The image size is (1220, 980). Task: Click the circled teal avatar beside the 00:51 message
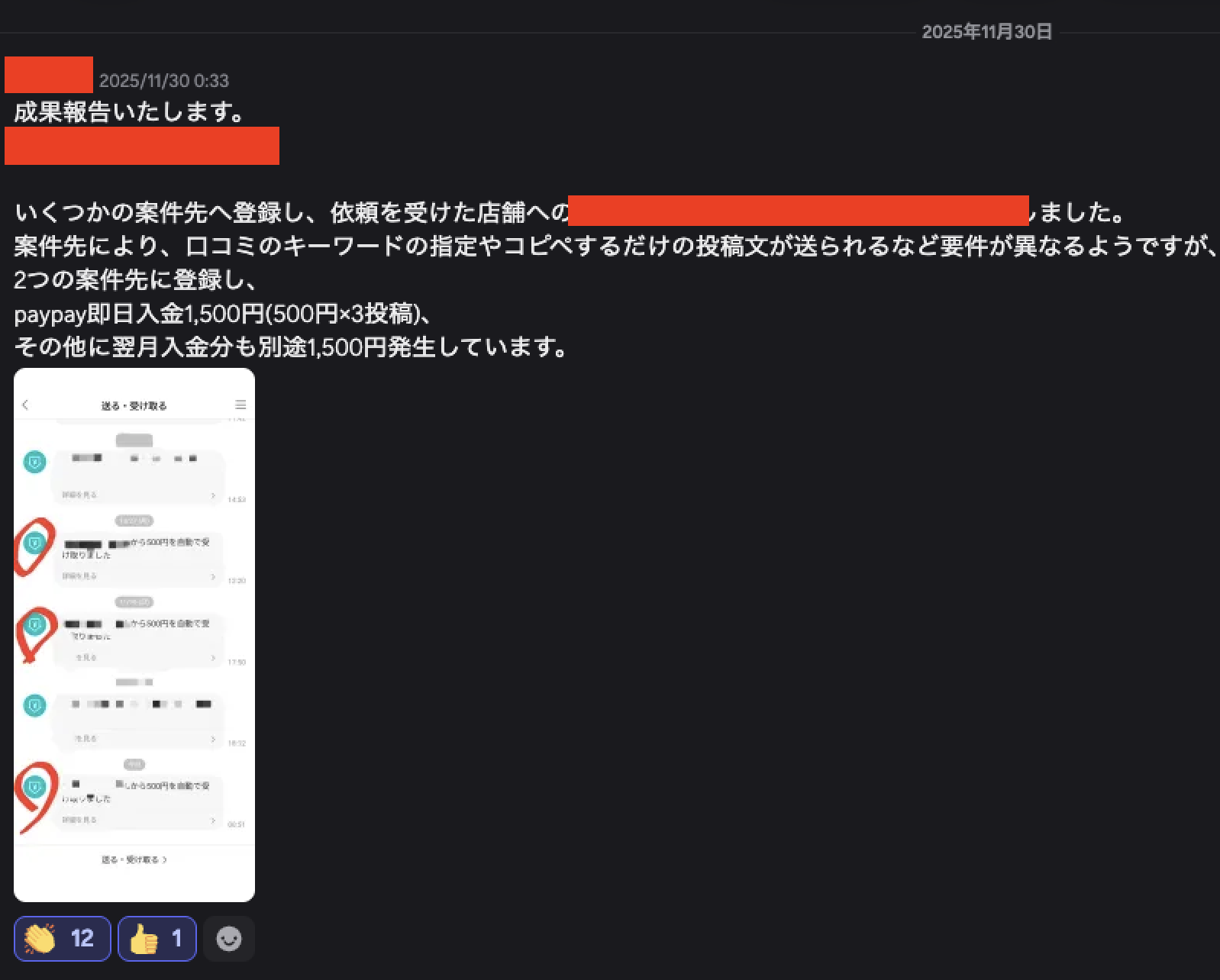pos(34,787)
